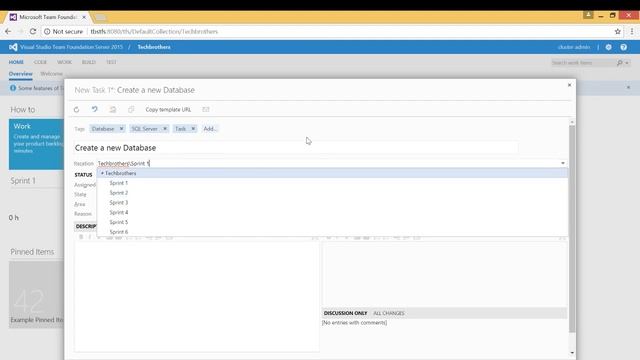
Task: Close the Microsoft Team Foundation tab
Action: pyautogui.click(x=84, y=17)
